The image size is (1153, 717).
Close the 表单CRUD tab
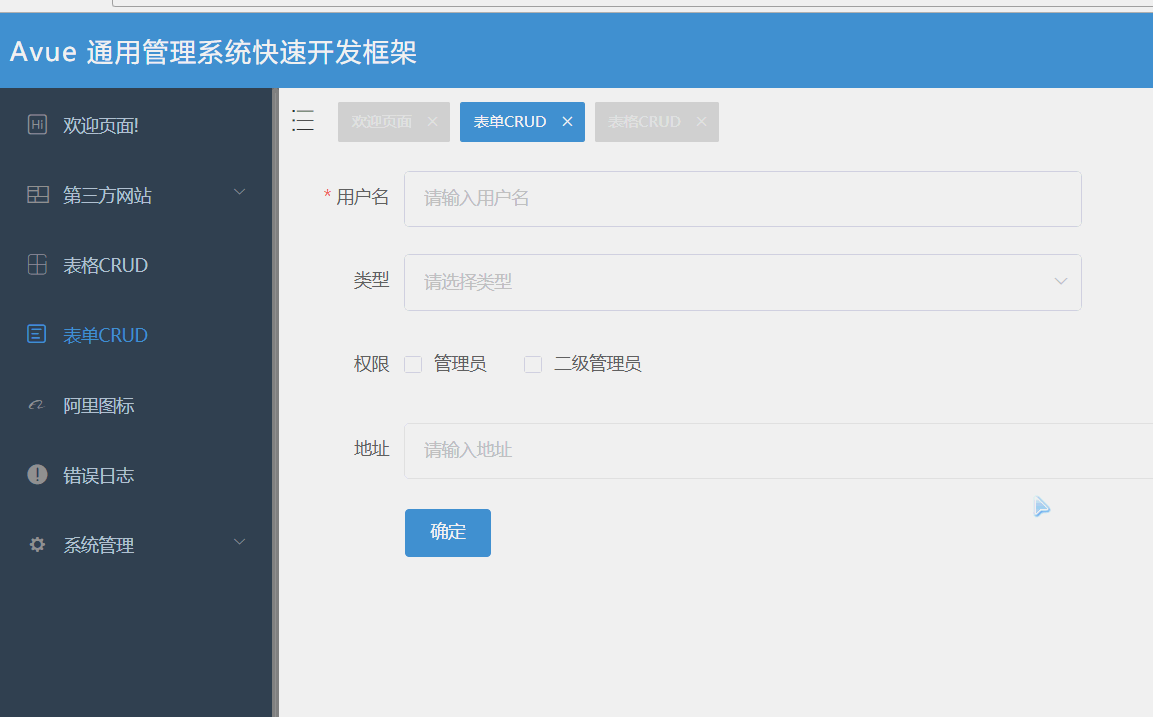pyautogui.click(x=567, y=121)
